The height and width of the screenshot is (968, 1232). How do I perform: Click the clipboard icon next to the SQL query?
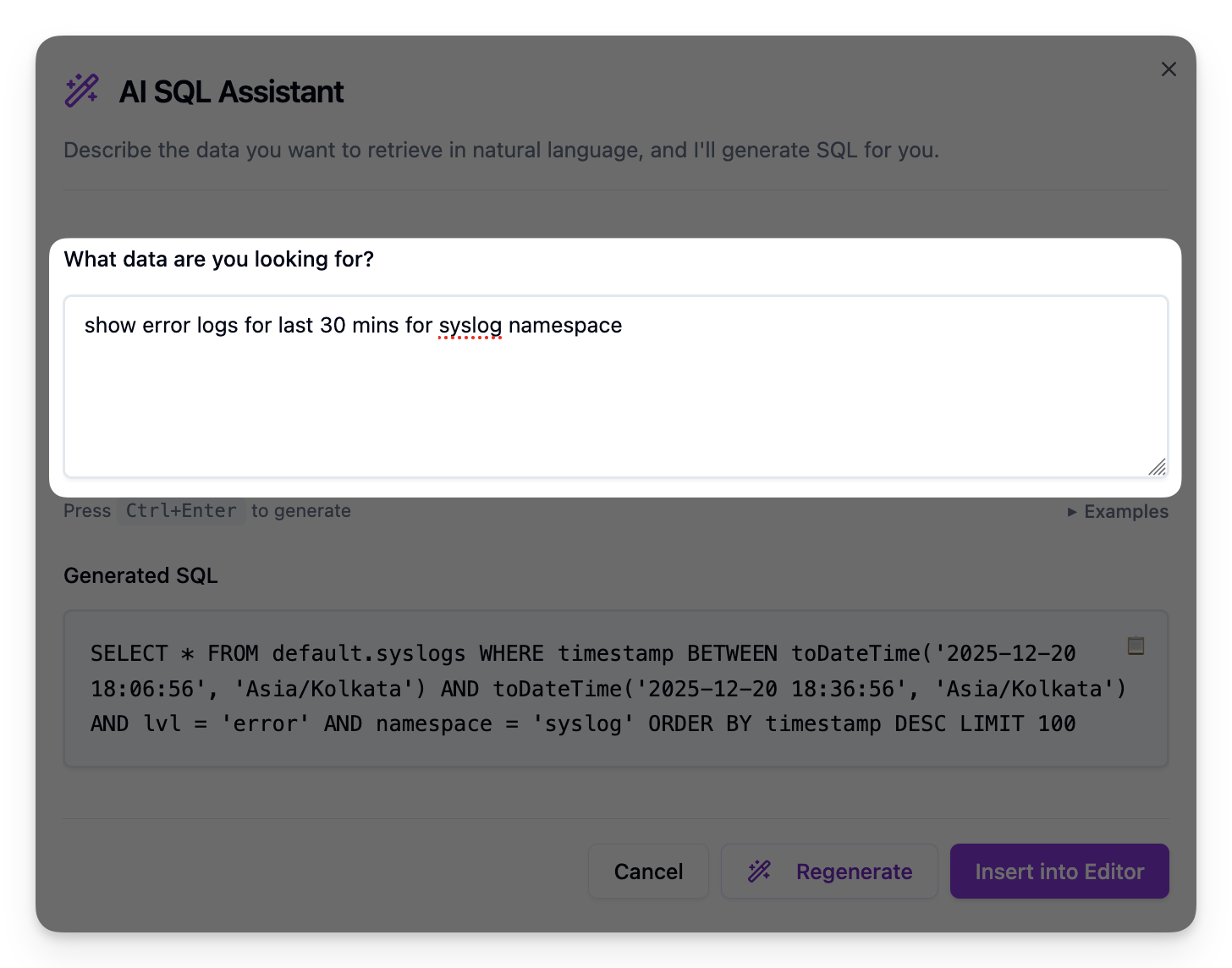point(1136,646)
